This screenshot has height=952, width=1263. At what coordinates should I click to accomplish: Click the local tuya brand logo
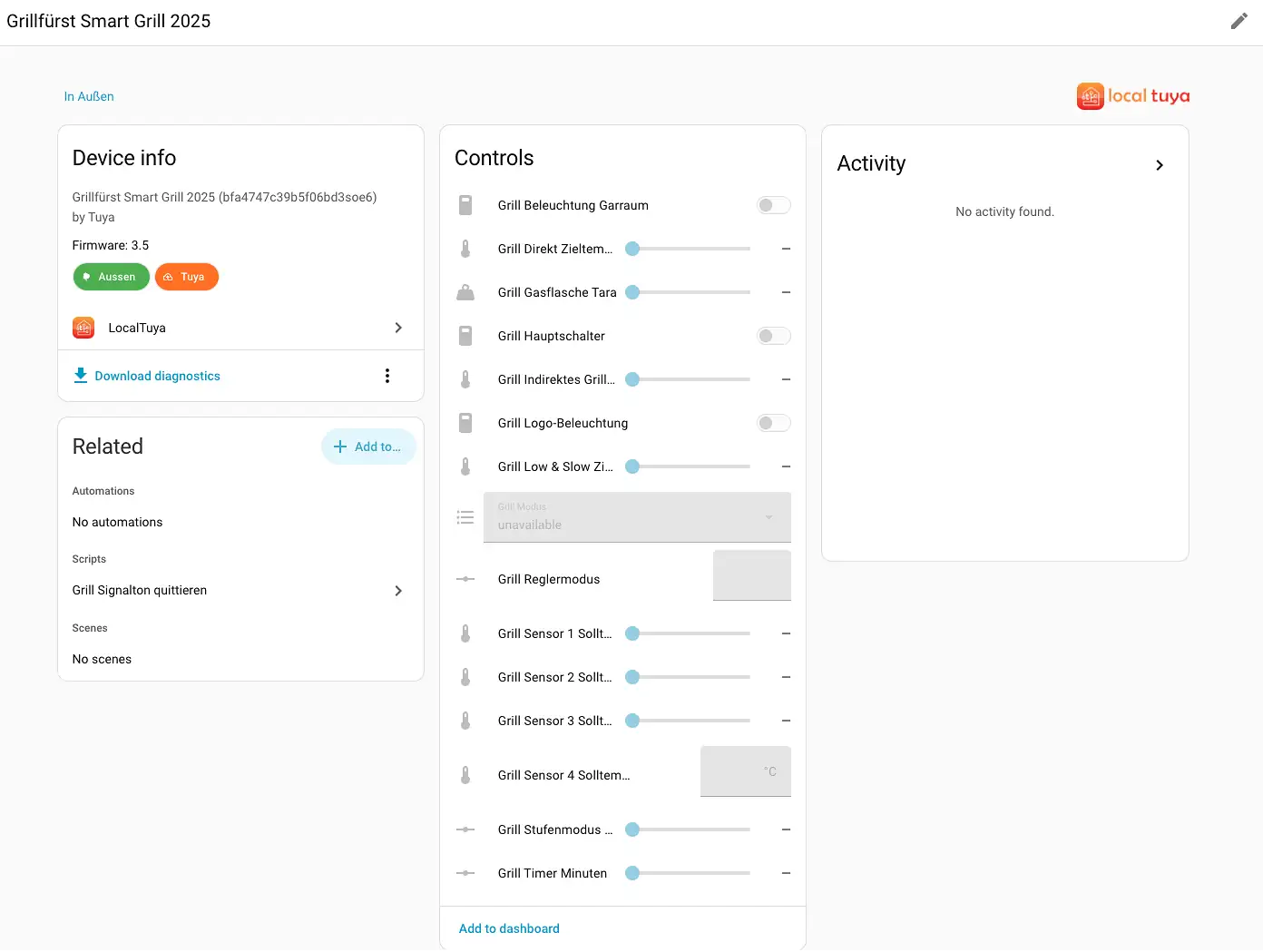(x=1133, y=96)
